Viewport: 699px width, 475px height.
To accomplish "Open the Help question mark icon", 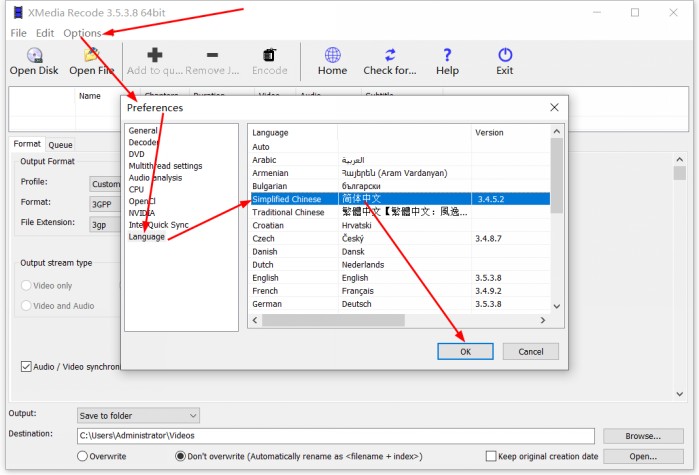I will click(447, 55).
